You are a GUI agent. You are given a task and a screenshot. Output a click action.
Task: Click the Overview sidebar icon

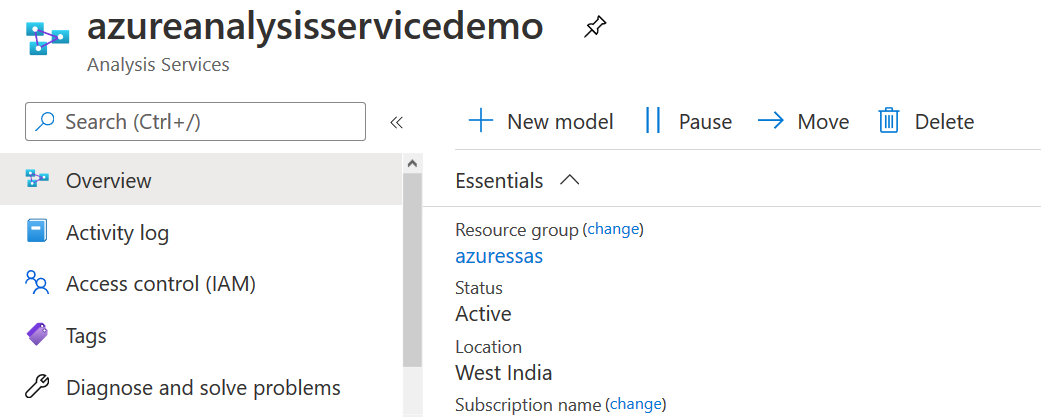(x=37, y=180)
